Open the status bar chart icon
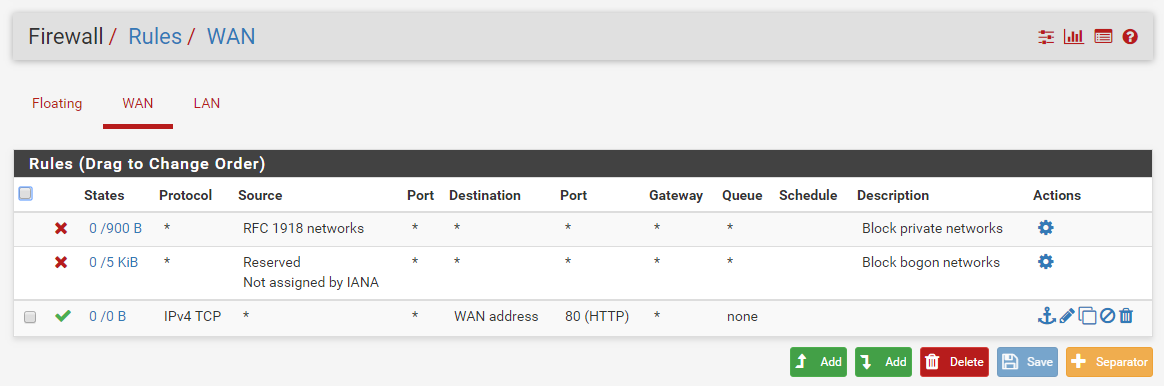 [1073, 36]
